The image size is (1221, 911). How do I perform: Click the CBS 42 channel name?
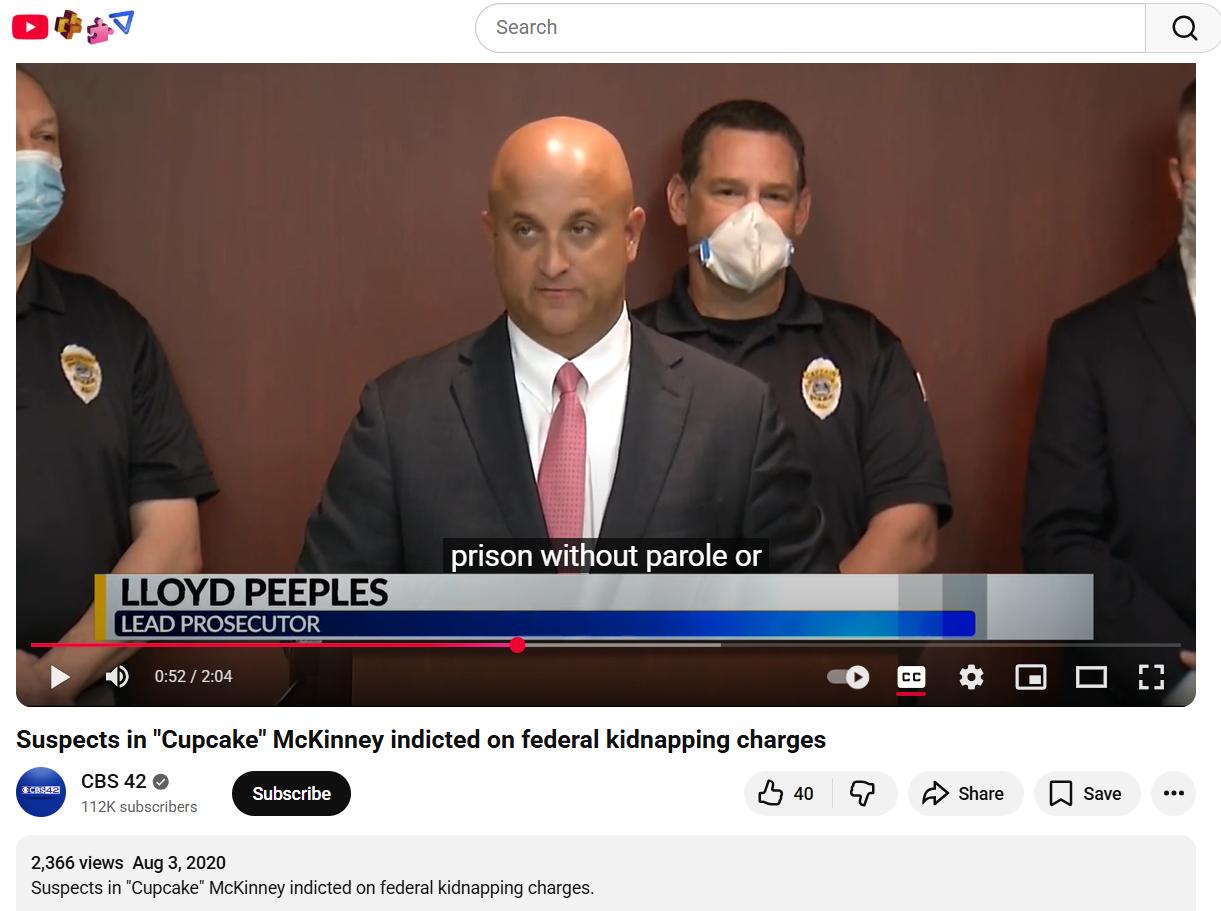[114, 782]
